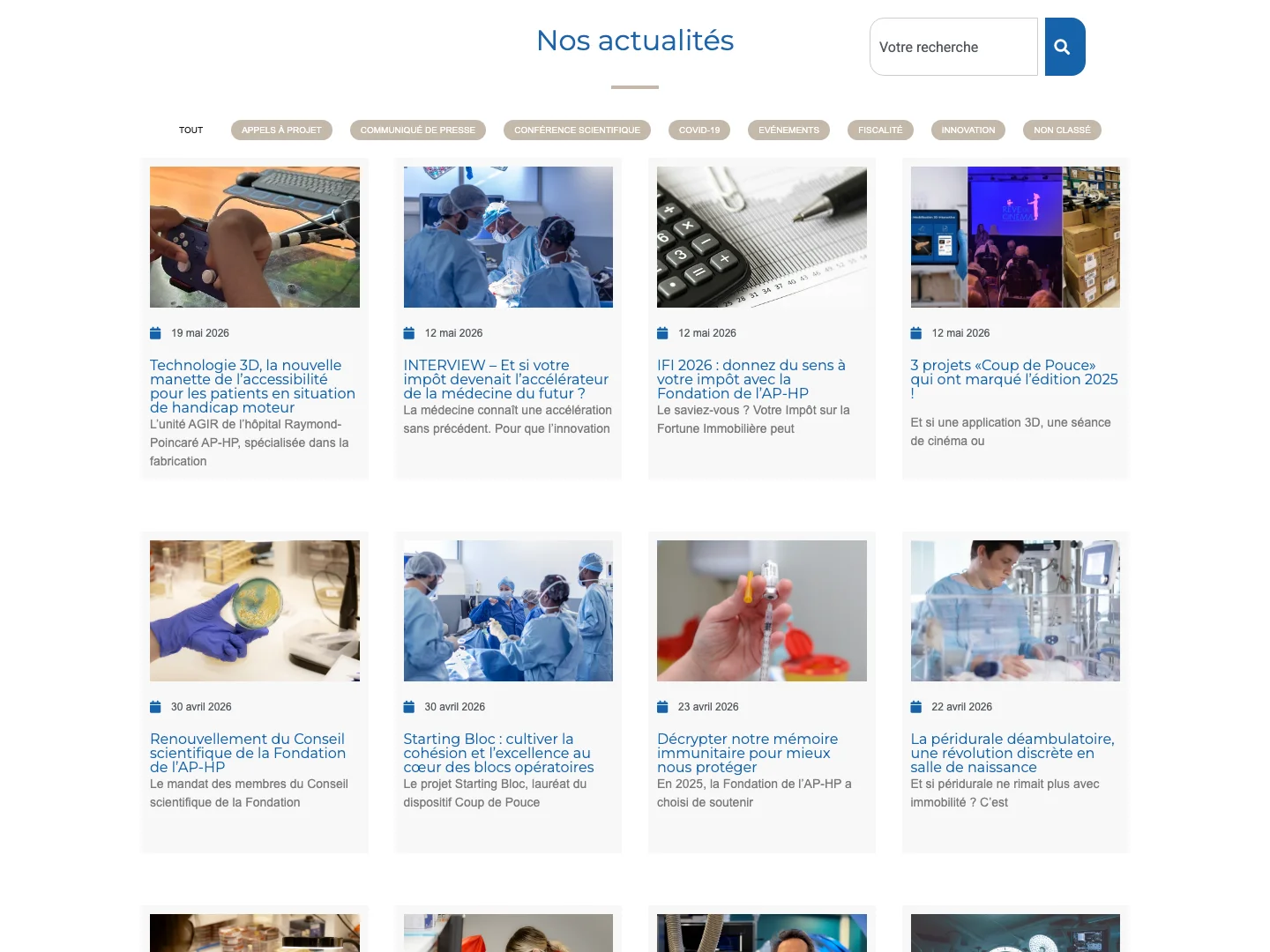Open Décrypter notre mémoire immunitaire article
1270x952 pixels.
coord(748,753)
